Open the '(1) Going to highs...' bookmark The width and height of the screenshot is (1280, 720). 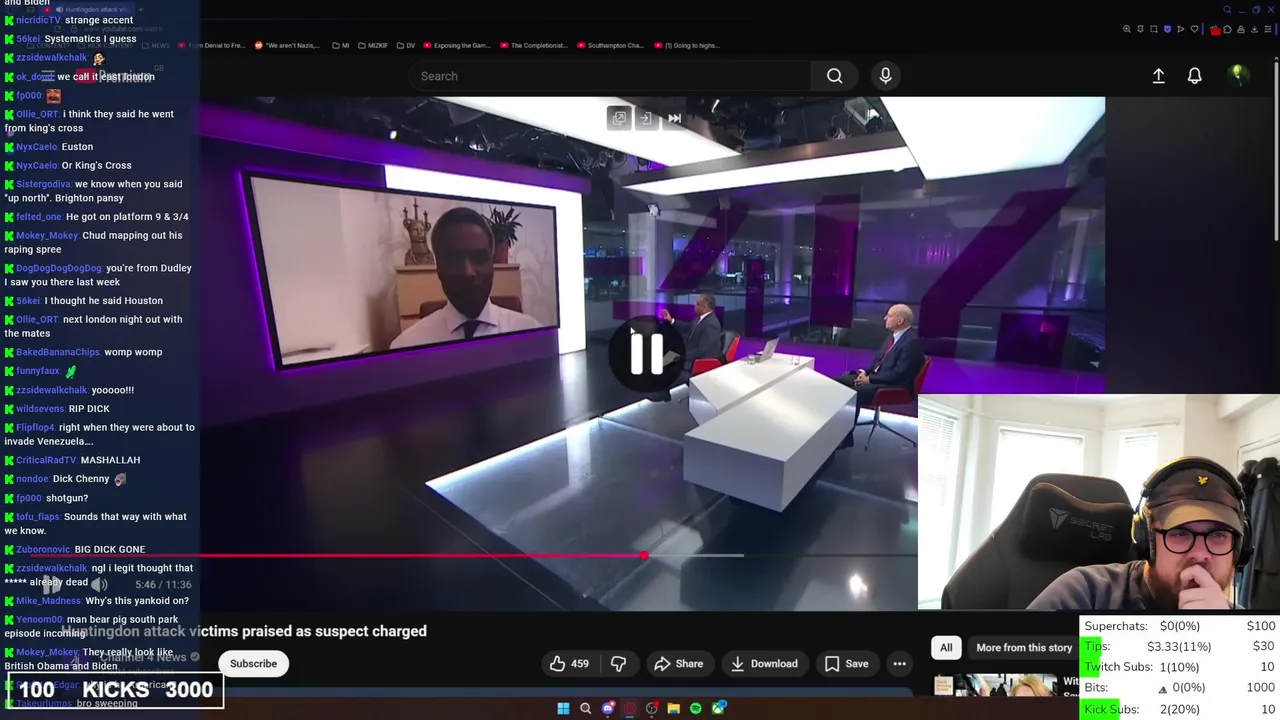(x=686, y=45)
